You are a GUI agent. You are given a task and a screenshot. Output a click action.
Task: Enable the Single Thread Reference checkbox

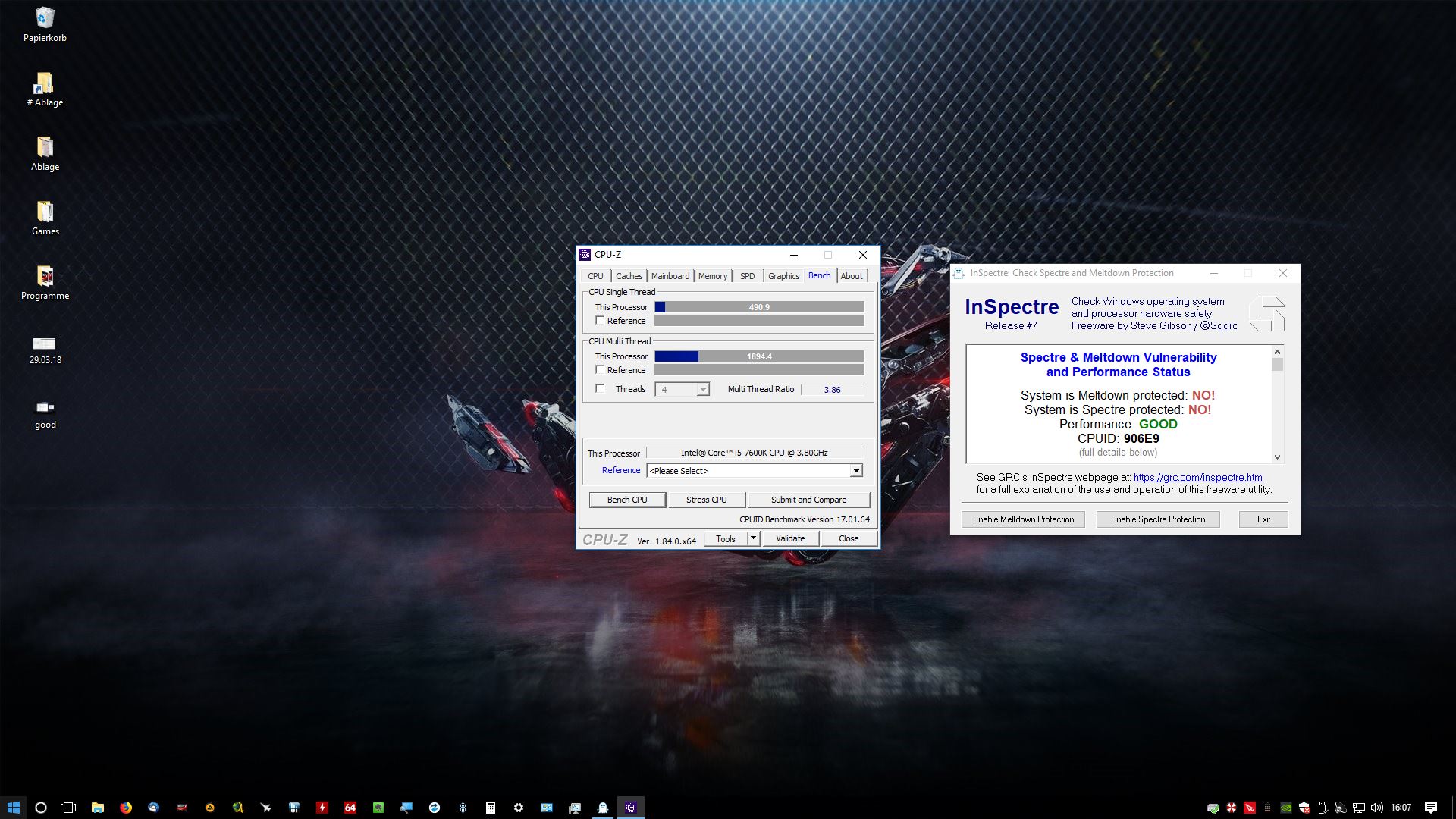click(600, 321)
